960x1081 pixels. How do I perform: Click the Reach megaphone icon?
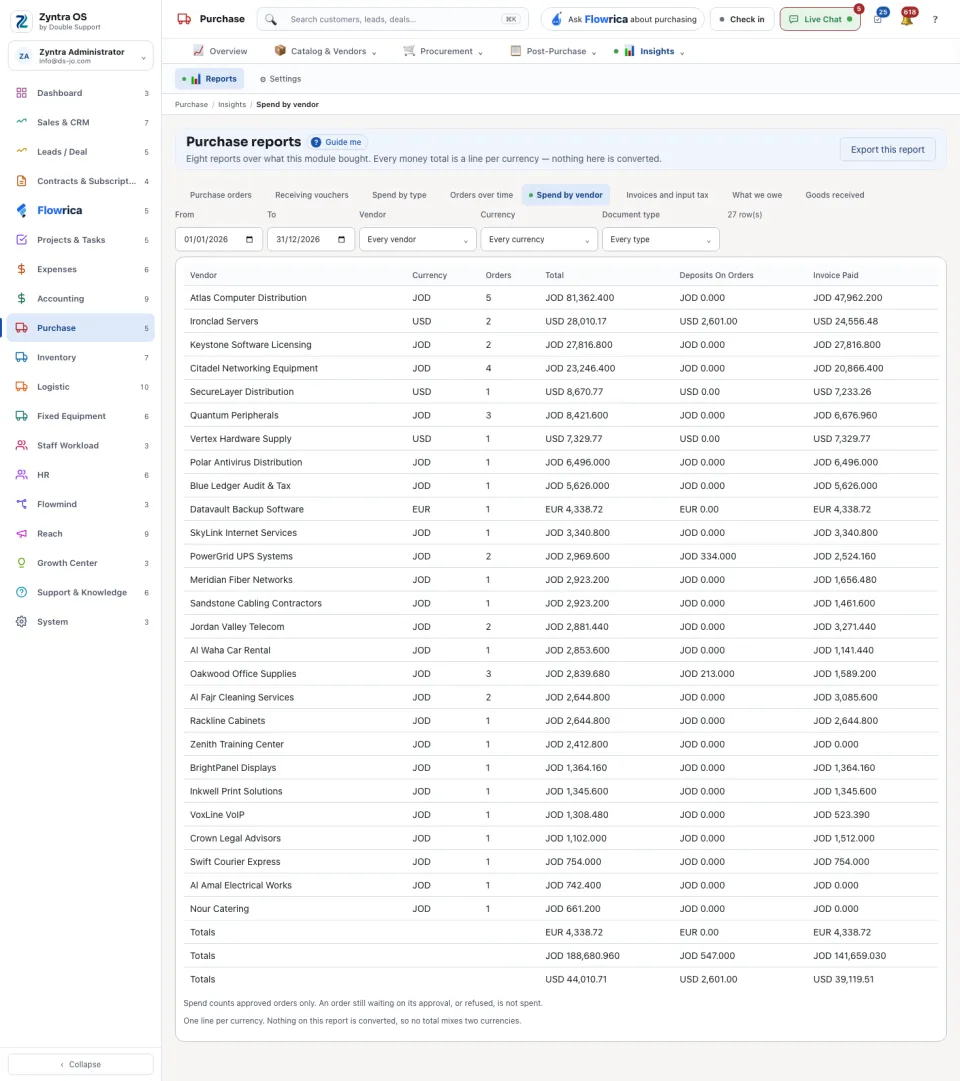(21, 534)
